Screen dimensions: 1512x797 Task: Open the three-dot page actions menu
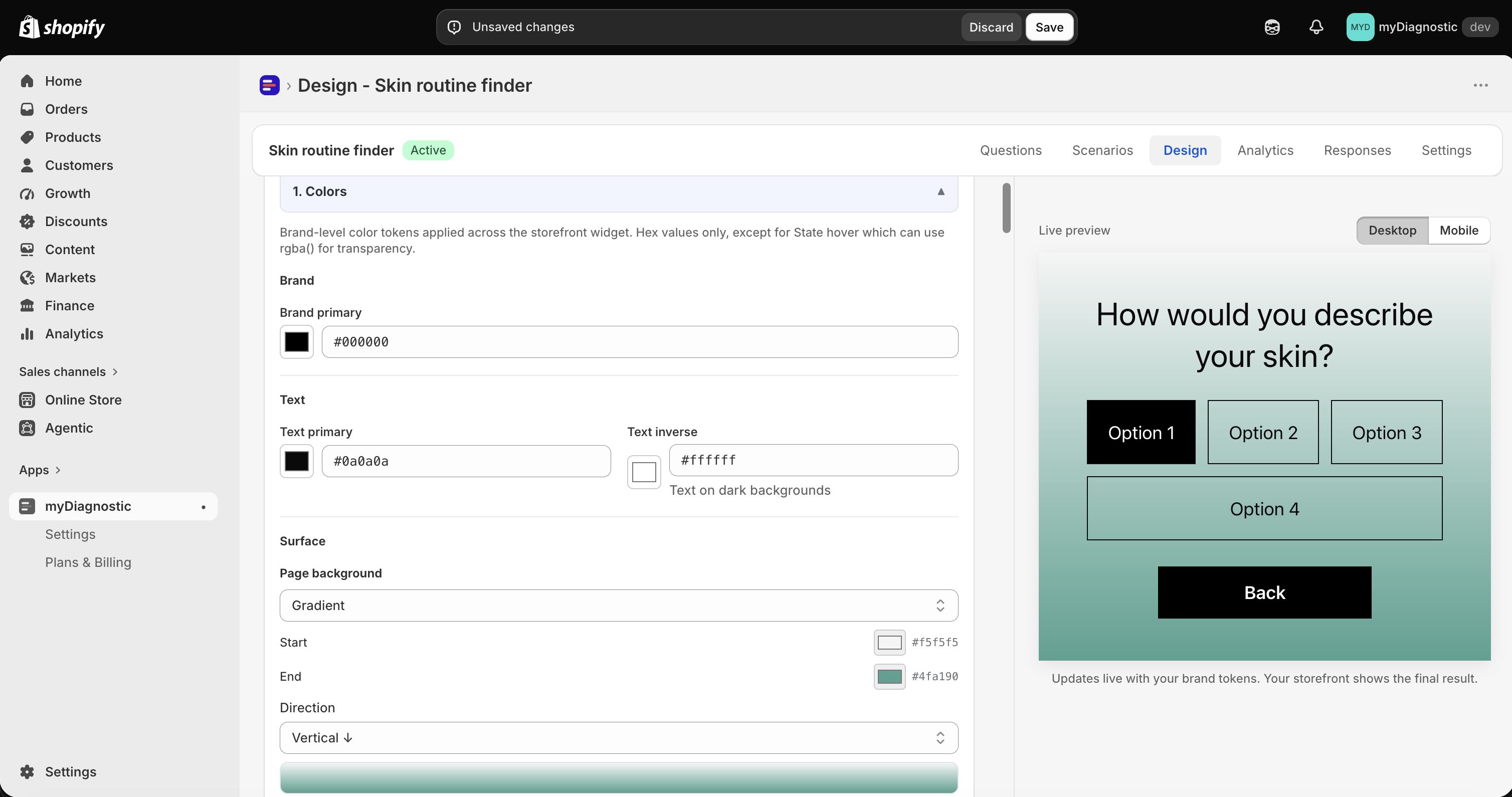(1480, 85)
